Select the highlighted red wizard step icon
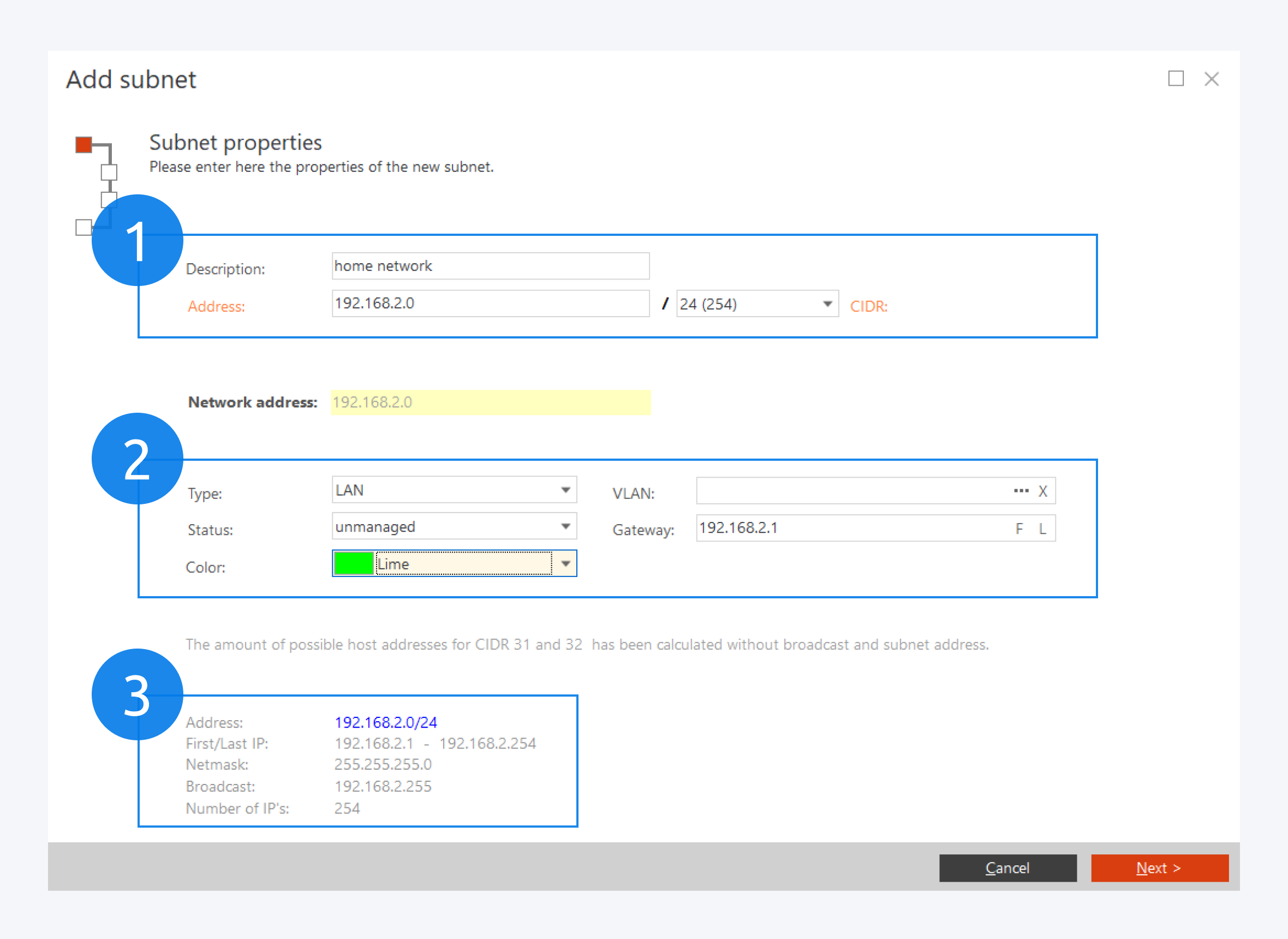The height and width of the screenshot is (939, 1288). coord(83,144)
